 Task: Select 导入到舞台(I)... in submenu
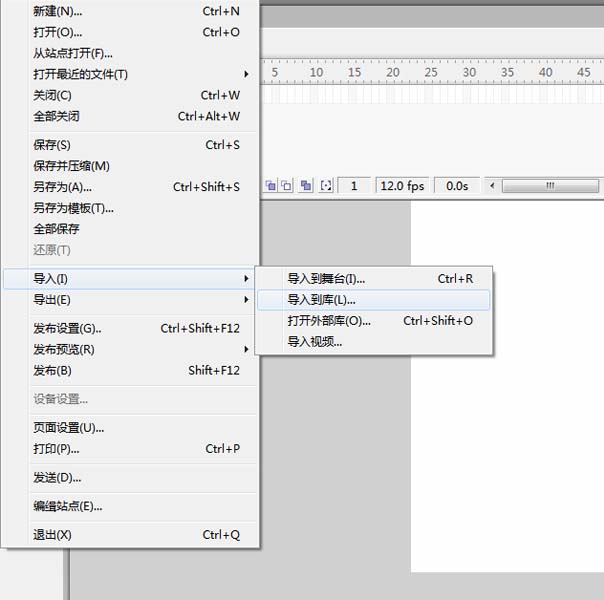(x=374, y=278)
